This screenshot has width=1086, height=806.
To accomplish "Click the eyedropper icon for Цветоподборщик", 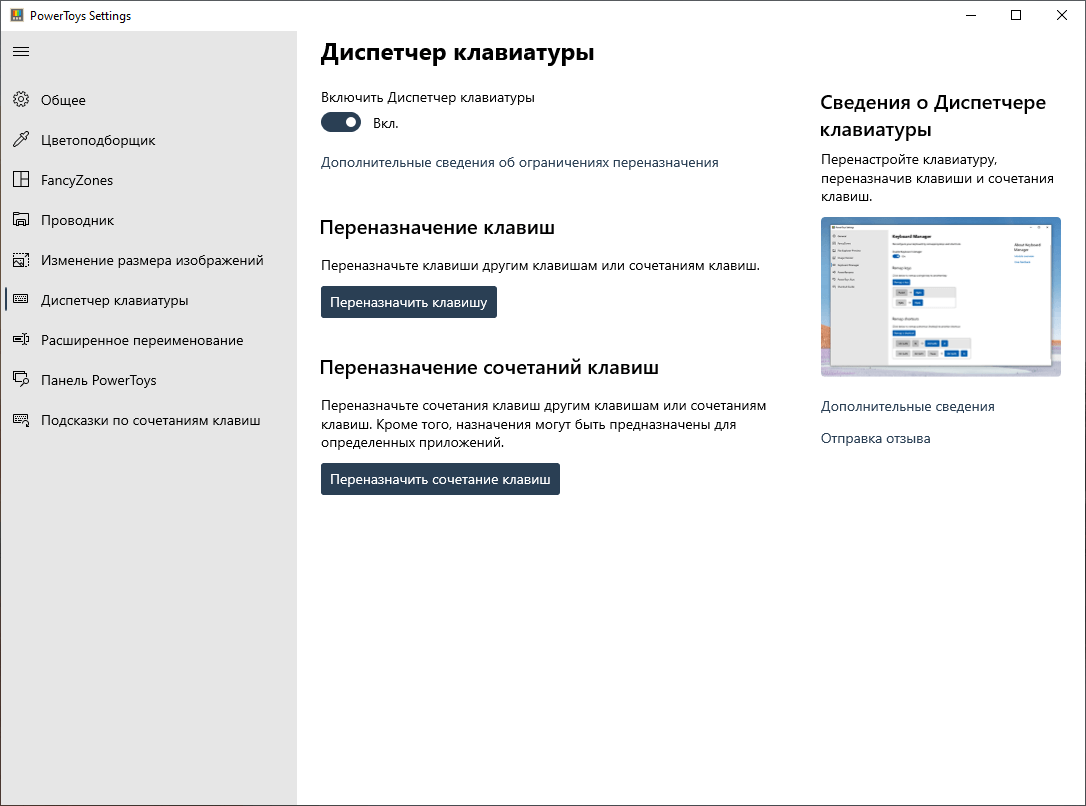I will tap(21, 139).
